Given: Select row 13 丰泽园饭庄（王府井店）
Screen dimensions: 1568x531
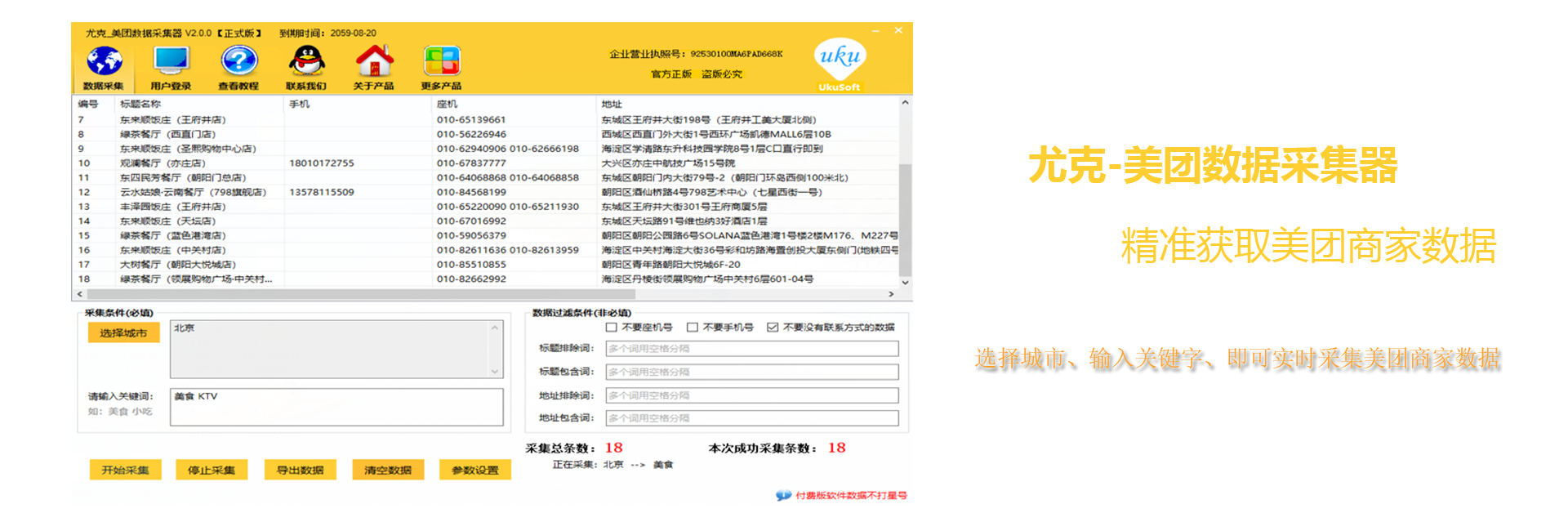Looking at the screenshot, I should (486, 207).
